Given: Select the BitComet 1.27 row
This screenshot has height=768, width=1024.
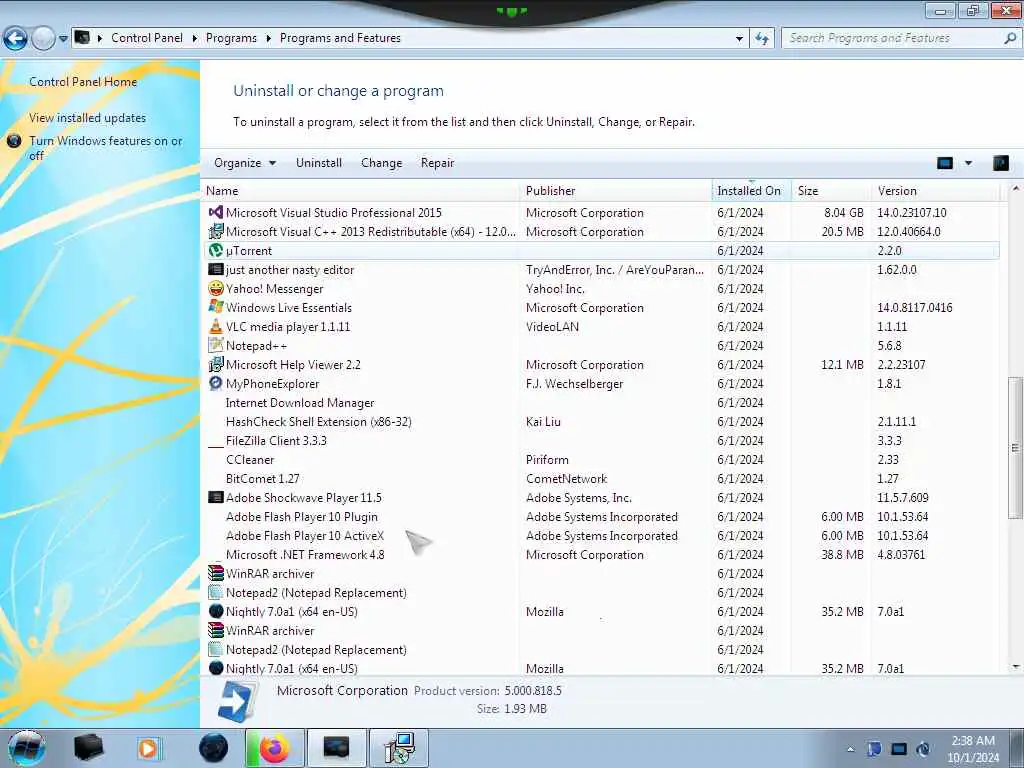Looking at the screenshot, I should (601, 478).
